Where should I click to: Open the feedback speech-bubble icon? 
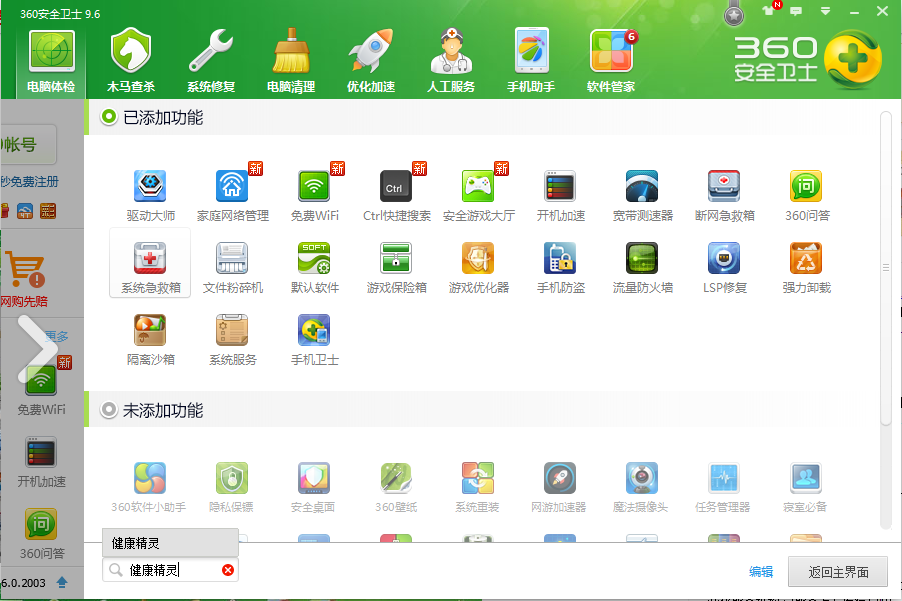[796, 11]
